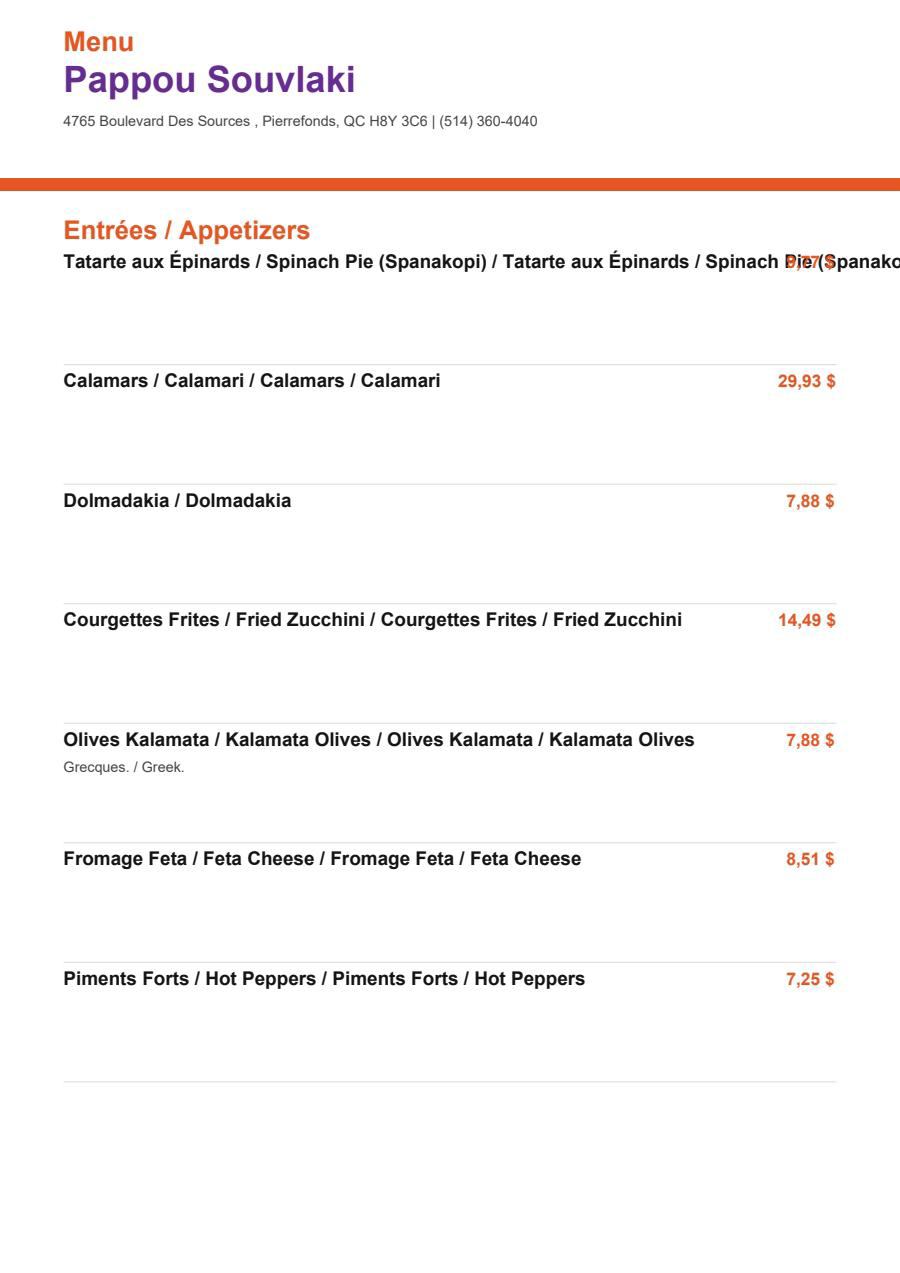The height and width of the screenshot is (1273, 900).
Task: Click the Kalamata Olives 7,88 $ price
Action: 810,740
